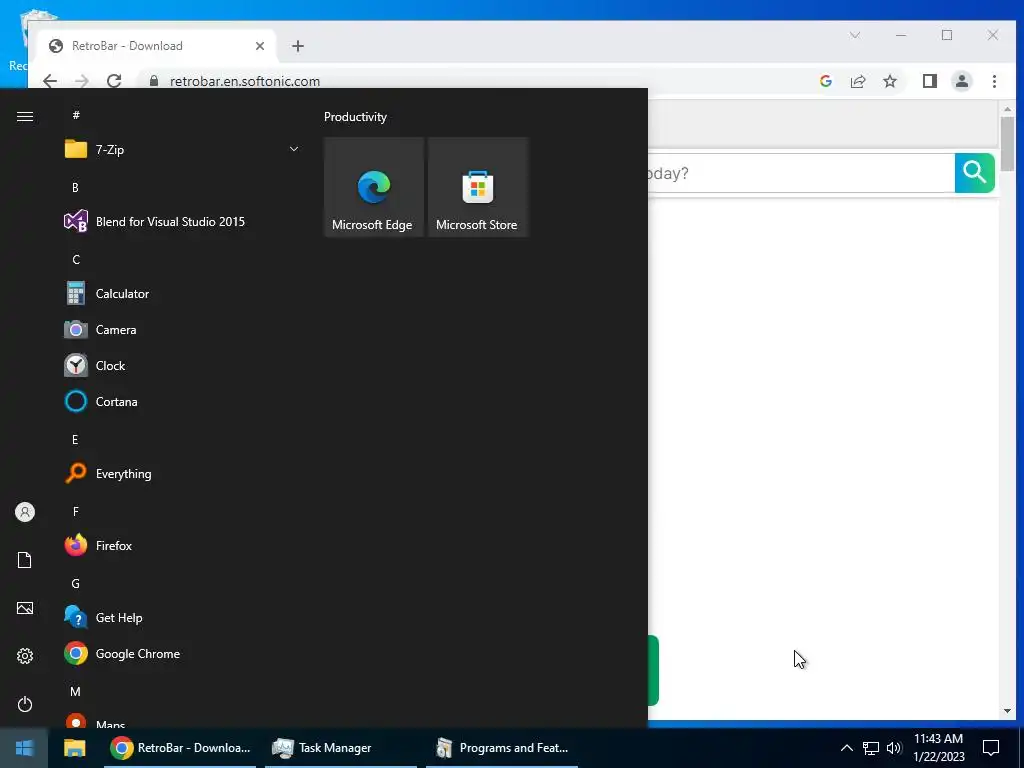Click Chrome's back arrow
This screenshot has height=768, width=1024.
tap(50, 81)
